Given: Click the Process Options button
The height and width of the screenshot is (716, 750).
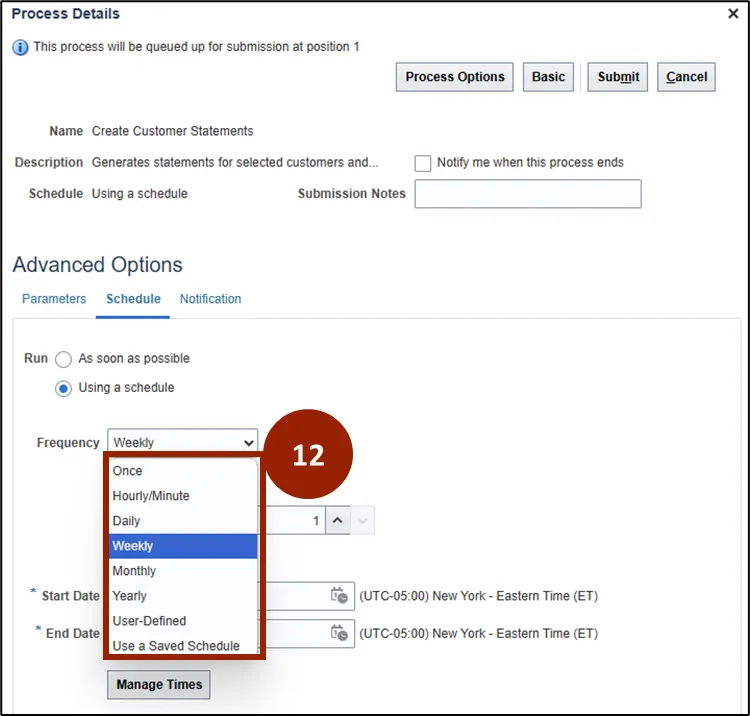Looking at the screenshot, I should coord(455,77).
